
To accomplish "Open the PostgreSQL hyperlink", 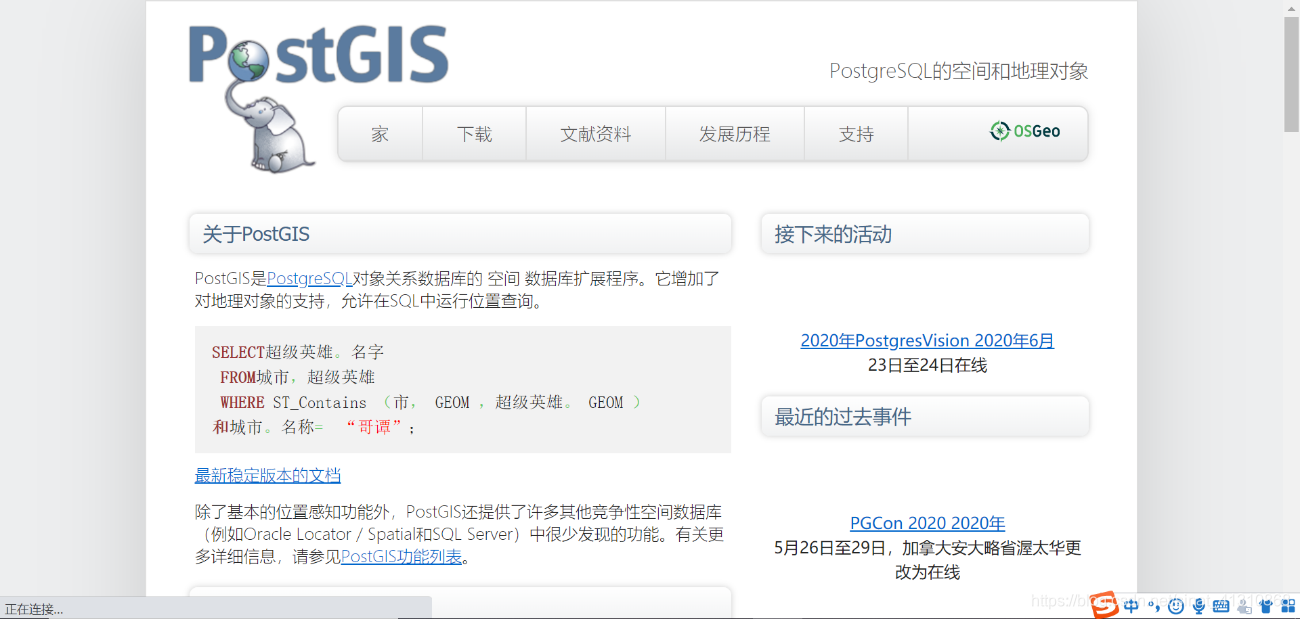I will point(308,278).
